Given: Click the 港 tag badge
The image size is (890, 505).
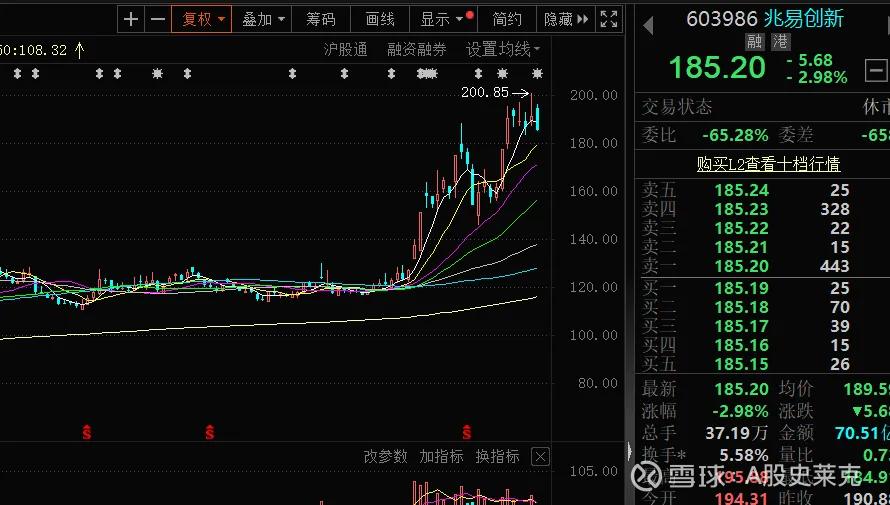Looking at the screenshot, I should 781,41.
